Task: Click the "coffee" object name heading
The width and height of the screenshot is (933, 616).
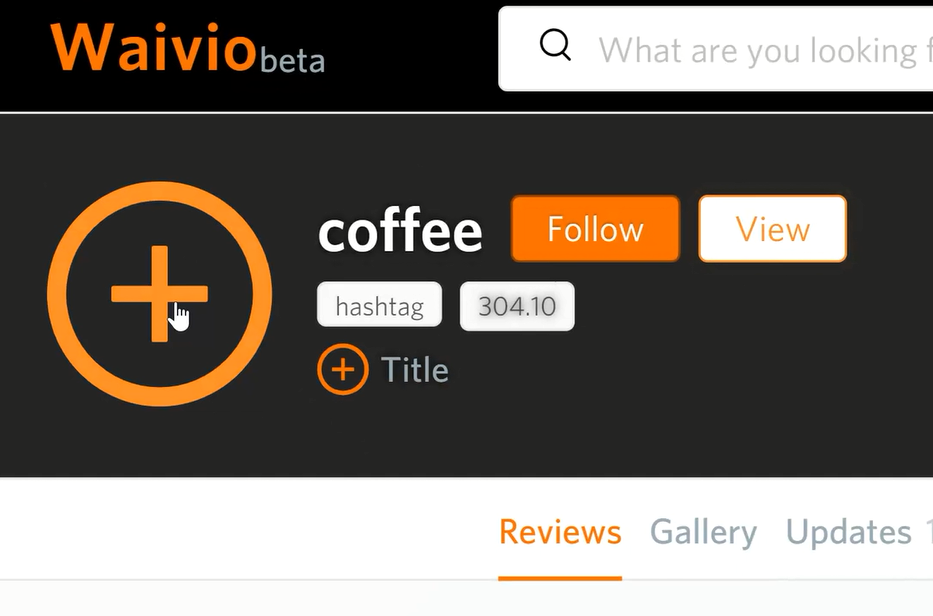Action: (x=400, y=230)
